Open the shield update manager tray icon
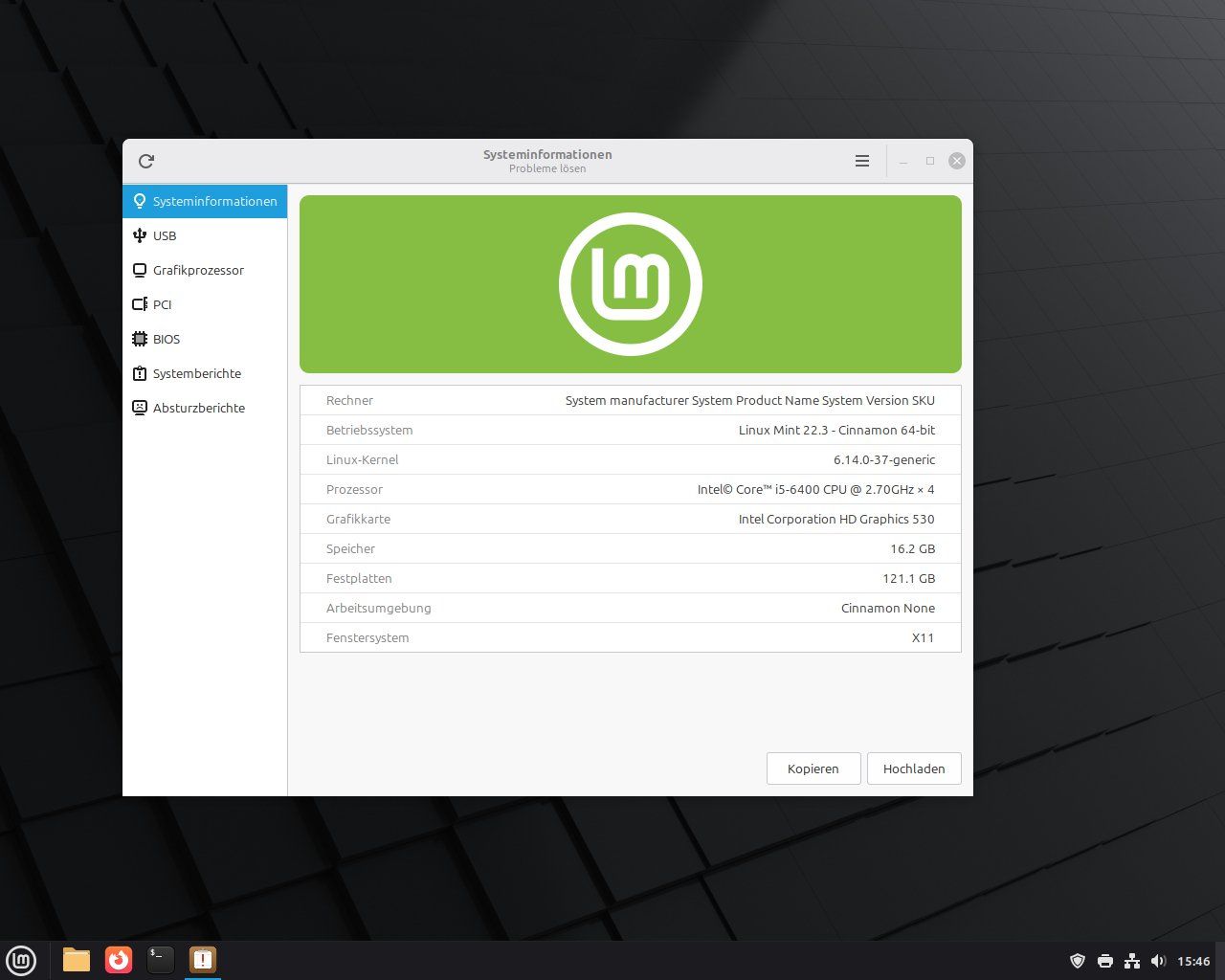This screenshot has width=1225, height=980. (x=1078, y=961)
